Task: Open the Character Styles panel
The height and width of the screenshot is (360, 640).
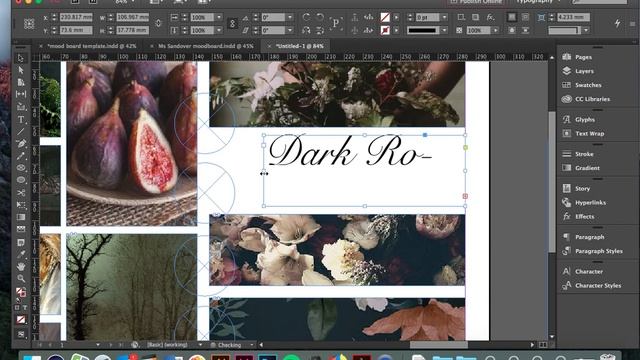Action: 598,285
